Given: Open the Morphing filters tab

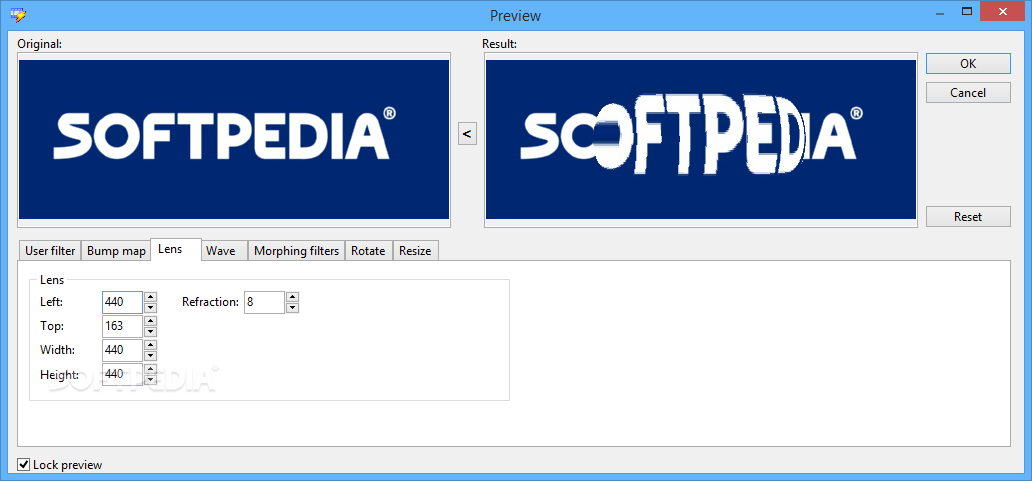Looking at the screenshot, I should (x=296, y=251).
